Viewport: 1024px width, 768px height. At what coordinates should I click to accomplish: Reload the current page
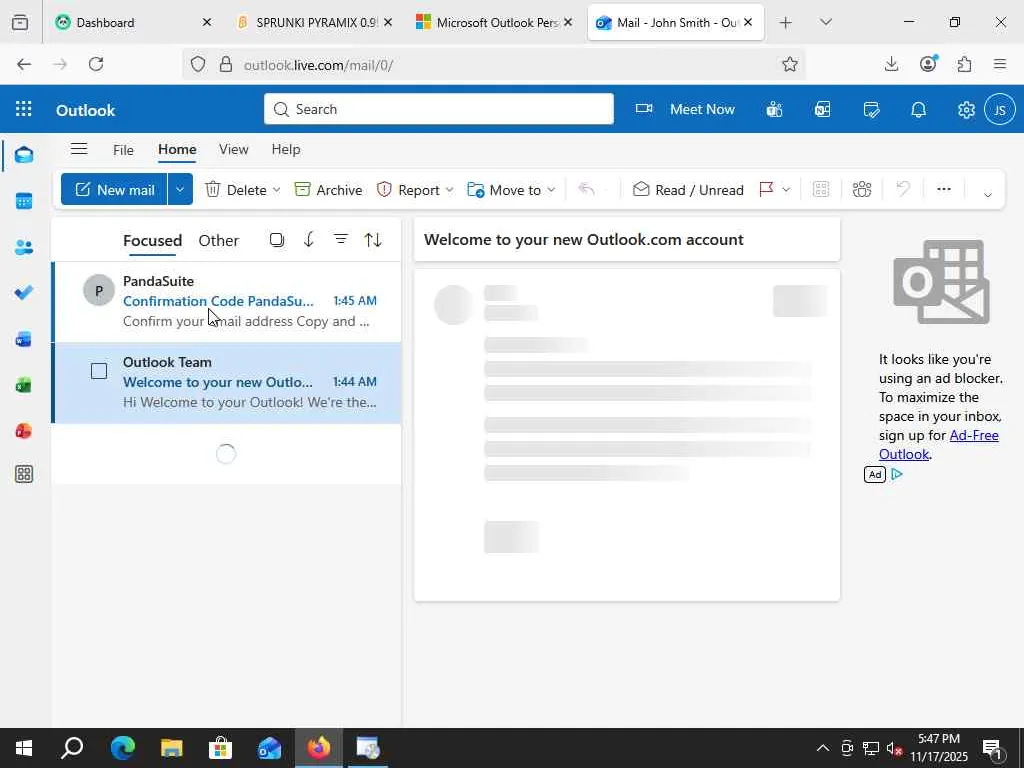[x=96, y=64]
